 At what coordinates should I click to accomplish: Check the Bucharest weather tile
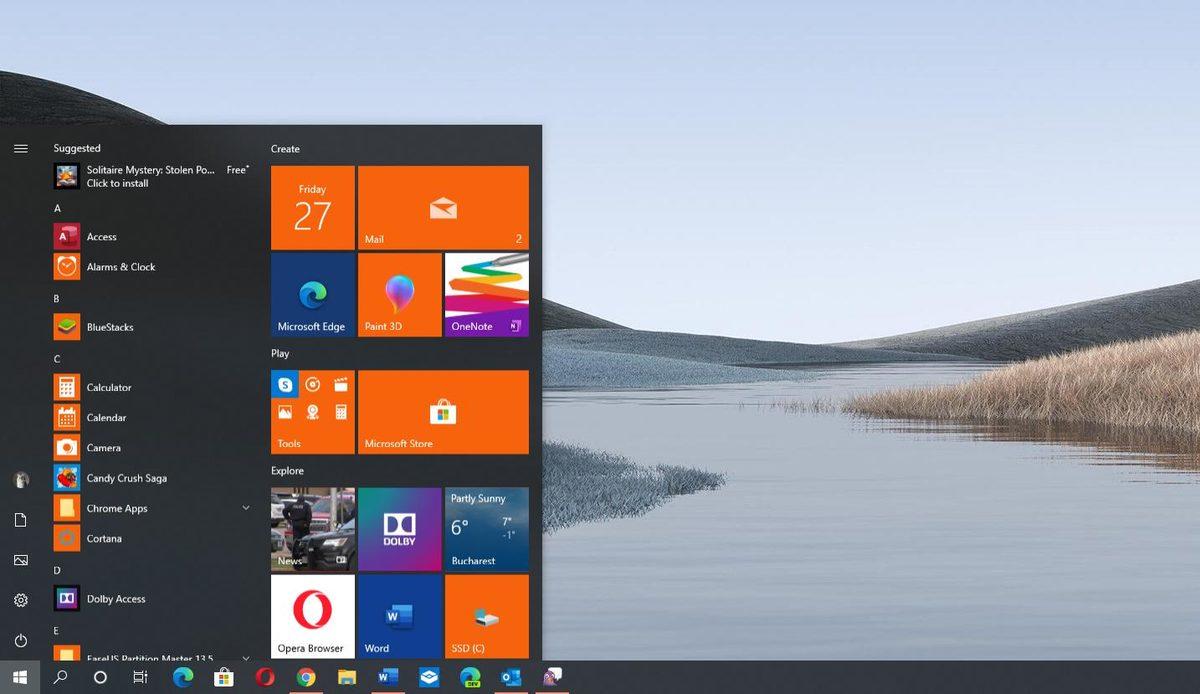tap(486, 528)
